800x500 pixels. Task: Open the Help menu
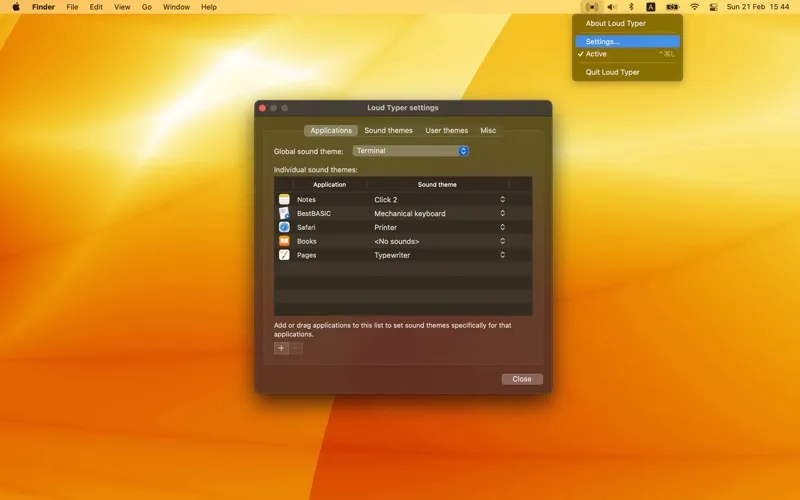click(x=209, y=7)
